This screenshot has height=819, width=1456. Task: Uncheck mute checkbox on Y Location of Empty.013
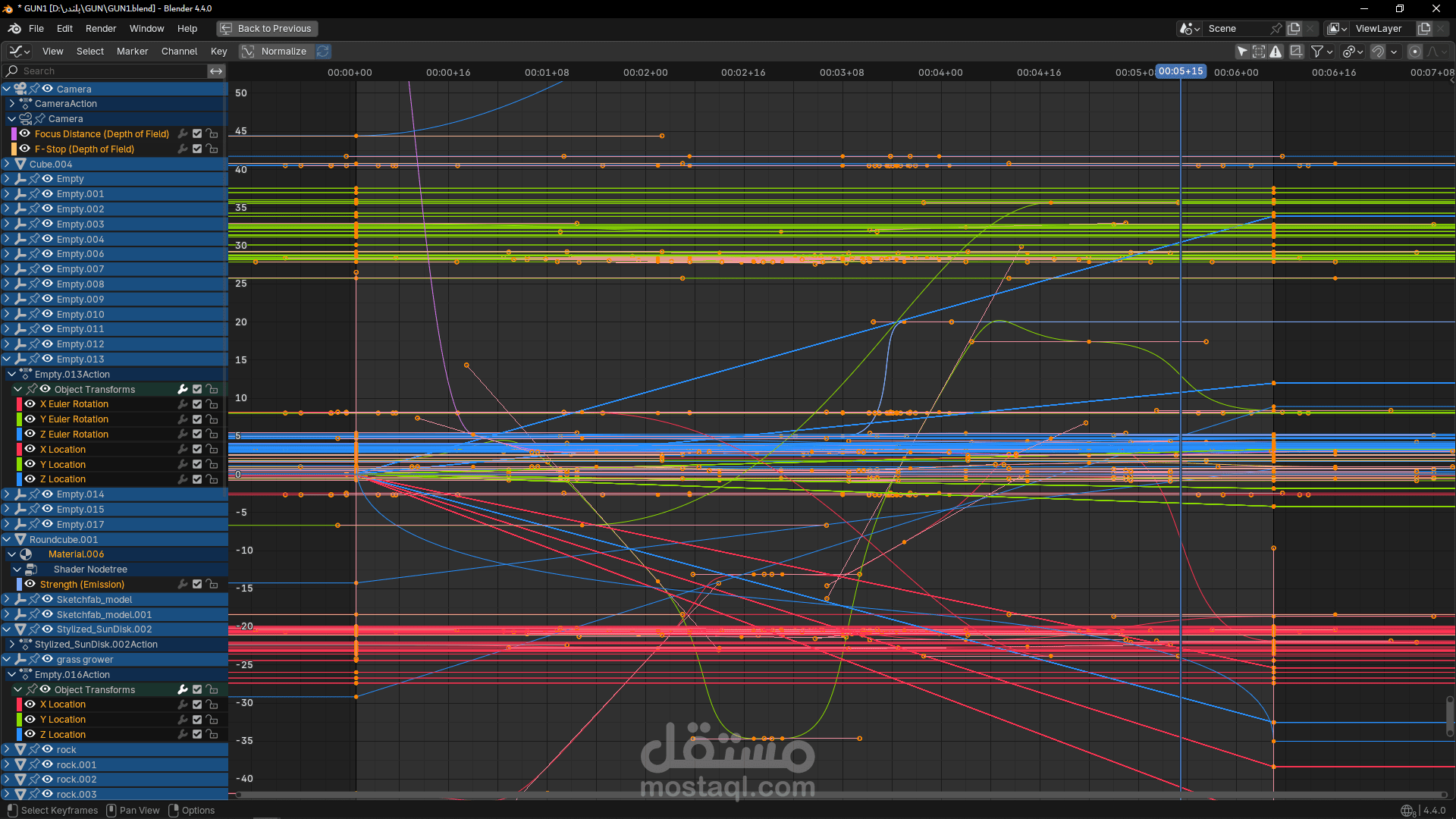tap(197, 465)
